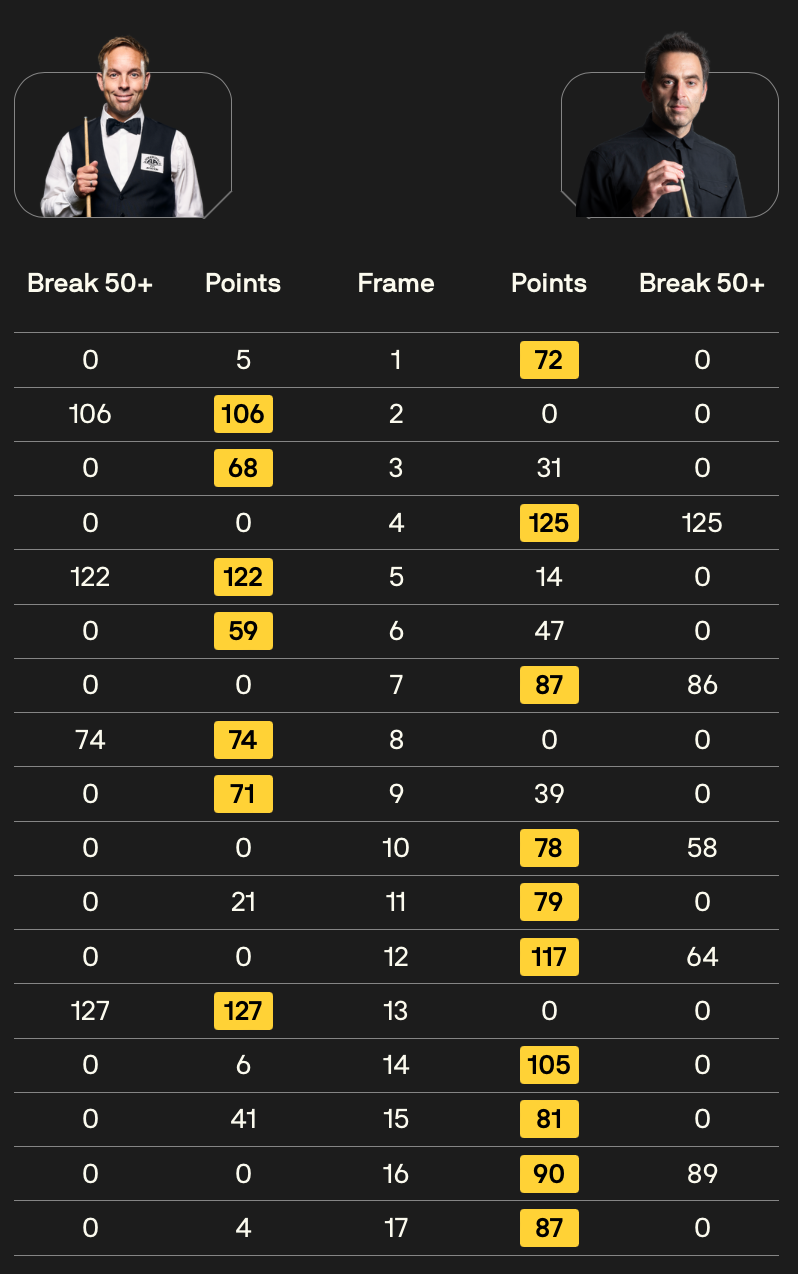Viewport: 798px width, 1274px height.
Task: Click the Frame column header
Action: point(396,283)
